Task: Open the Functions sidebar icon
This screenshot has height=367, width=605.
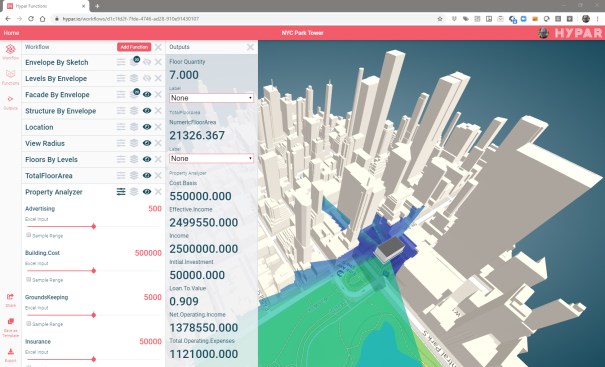Action: 10,76
